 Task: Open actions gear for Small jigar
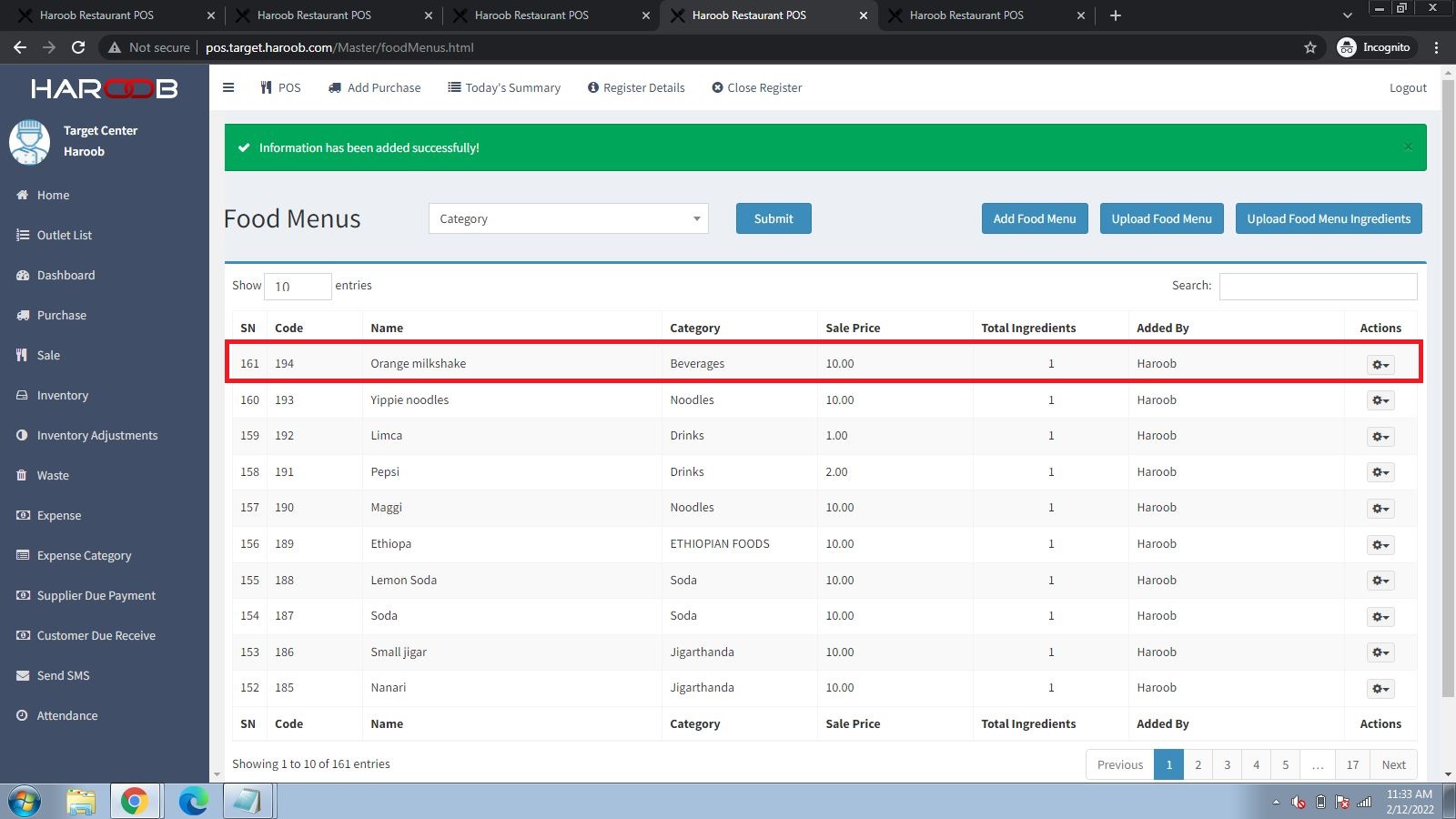(1380, 652)
